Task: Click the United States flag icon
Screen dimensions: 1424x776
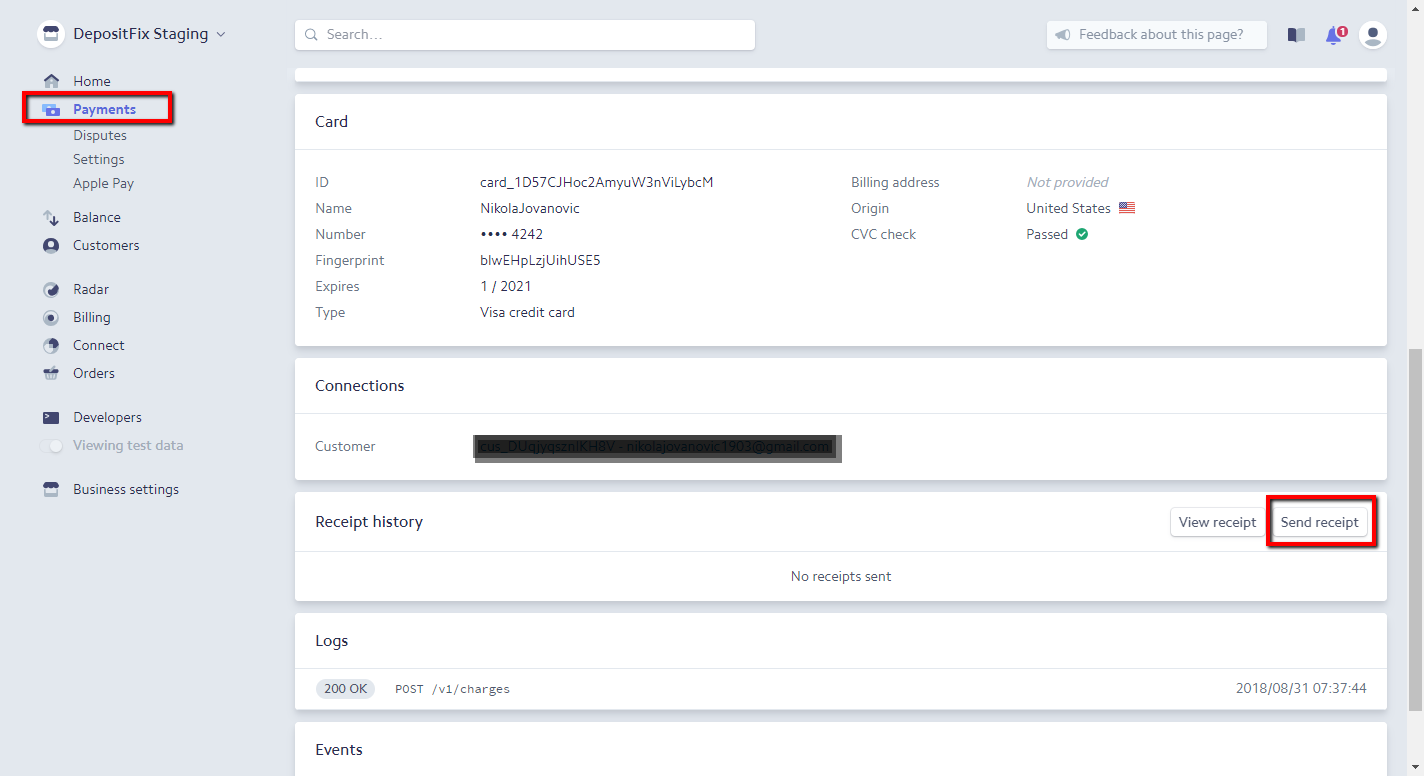Action: coord(1127,208)
